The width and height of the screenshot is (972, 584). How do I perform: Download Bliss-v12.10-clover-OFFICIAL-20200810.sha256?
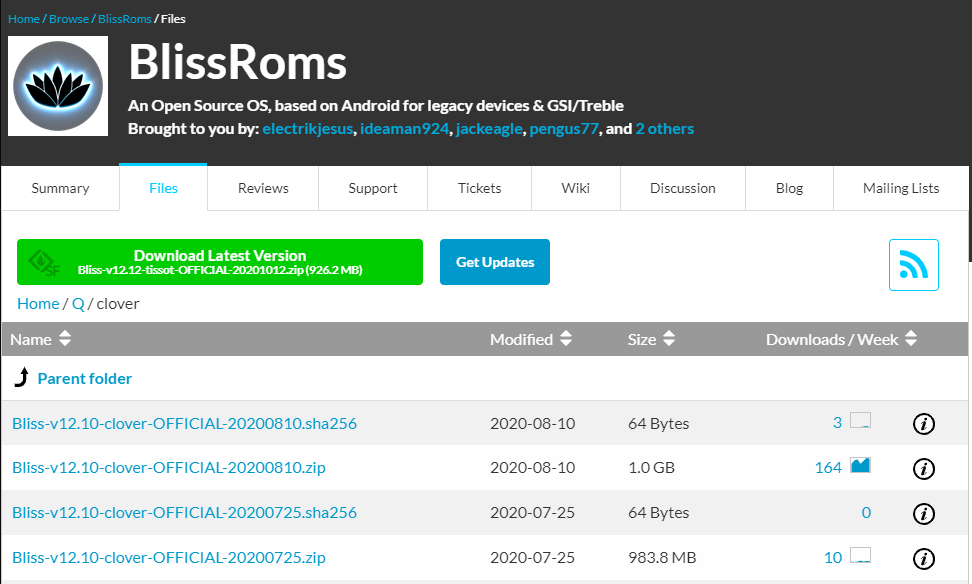184,423
